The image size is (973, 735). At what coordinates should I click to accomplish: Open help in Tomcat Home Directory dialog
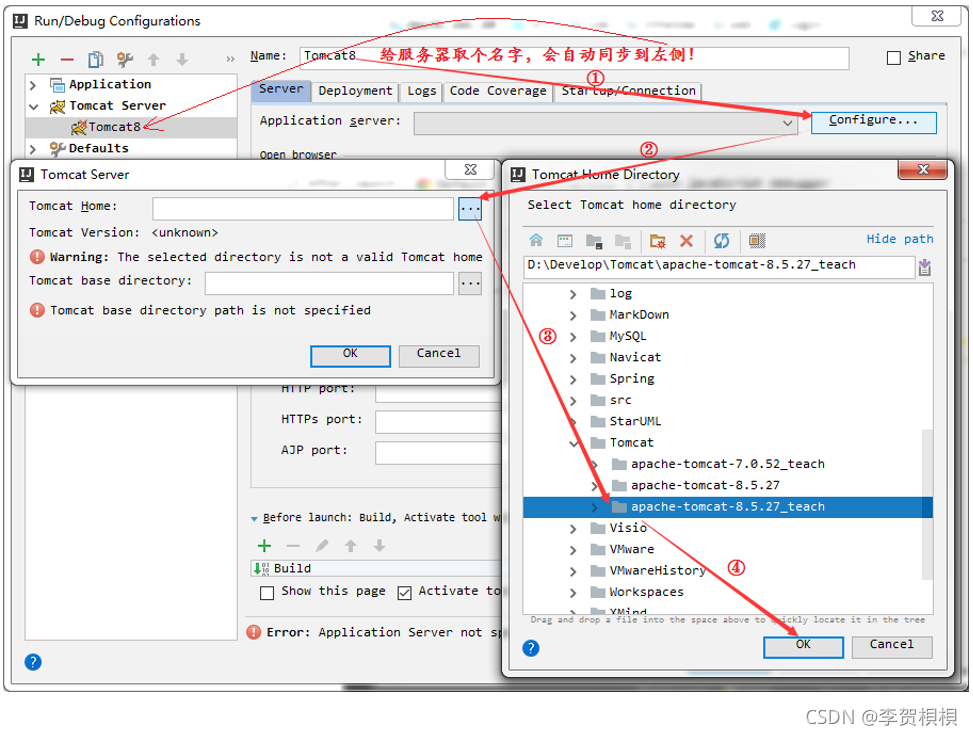(531, 648)
